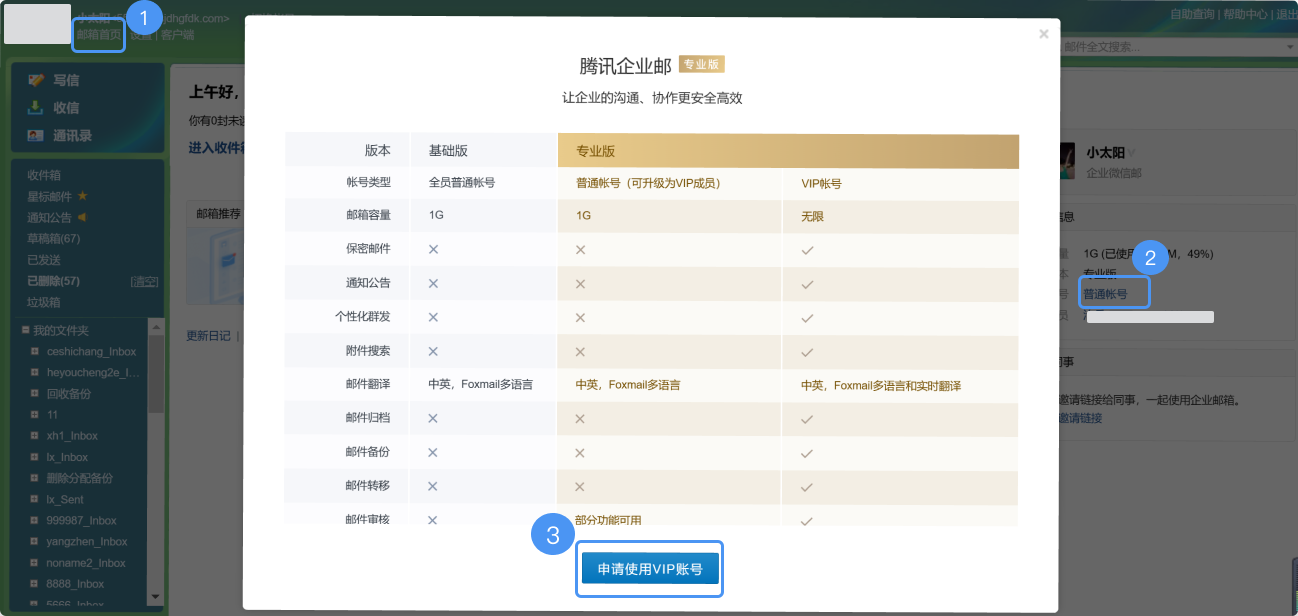This screenshot has height=616, width=1298.
Task: Click the 个性化群发 row label
Action: pos(362,317)
